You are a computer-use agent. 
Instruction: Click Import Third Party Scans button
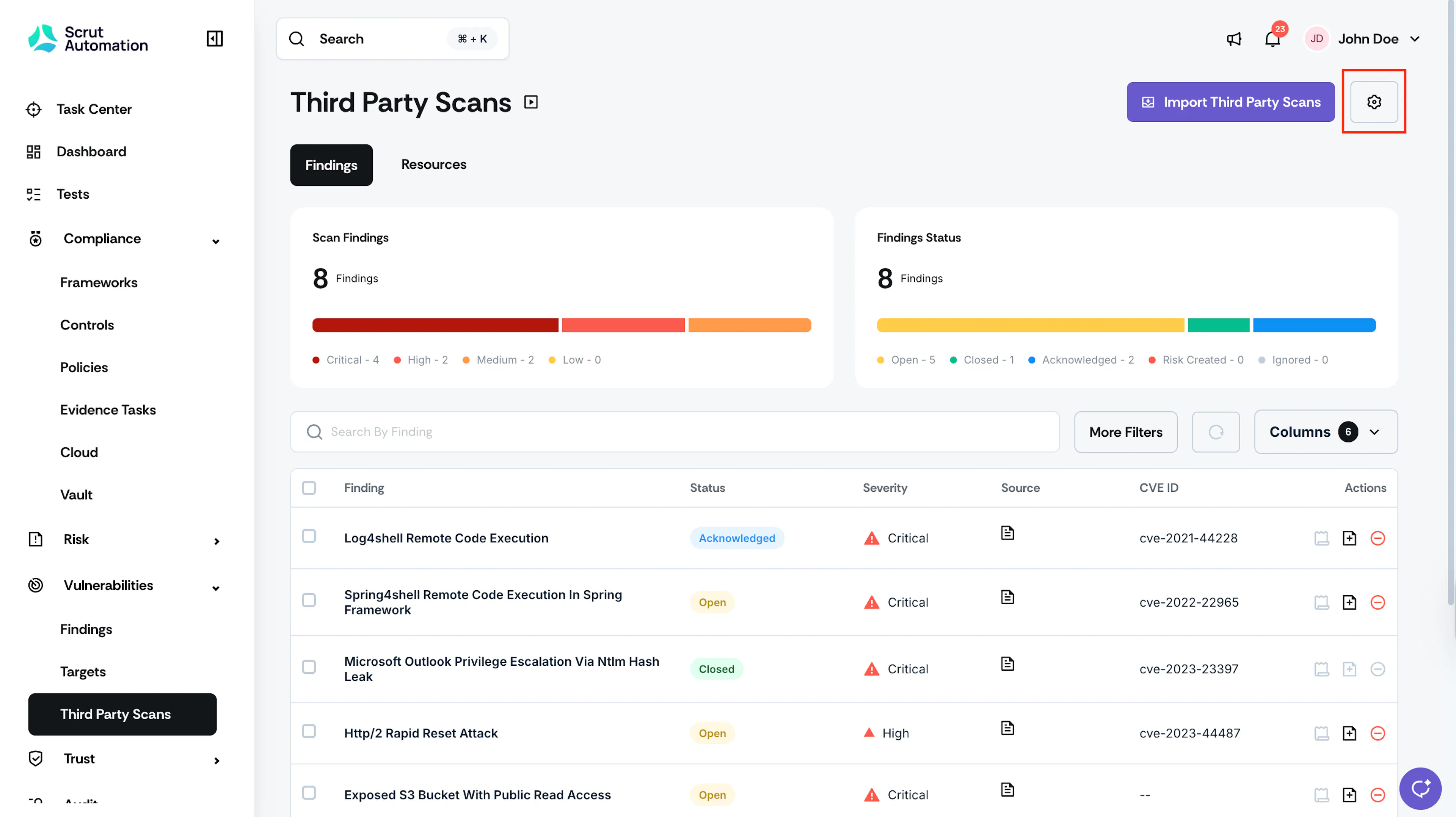[1230, 102]
